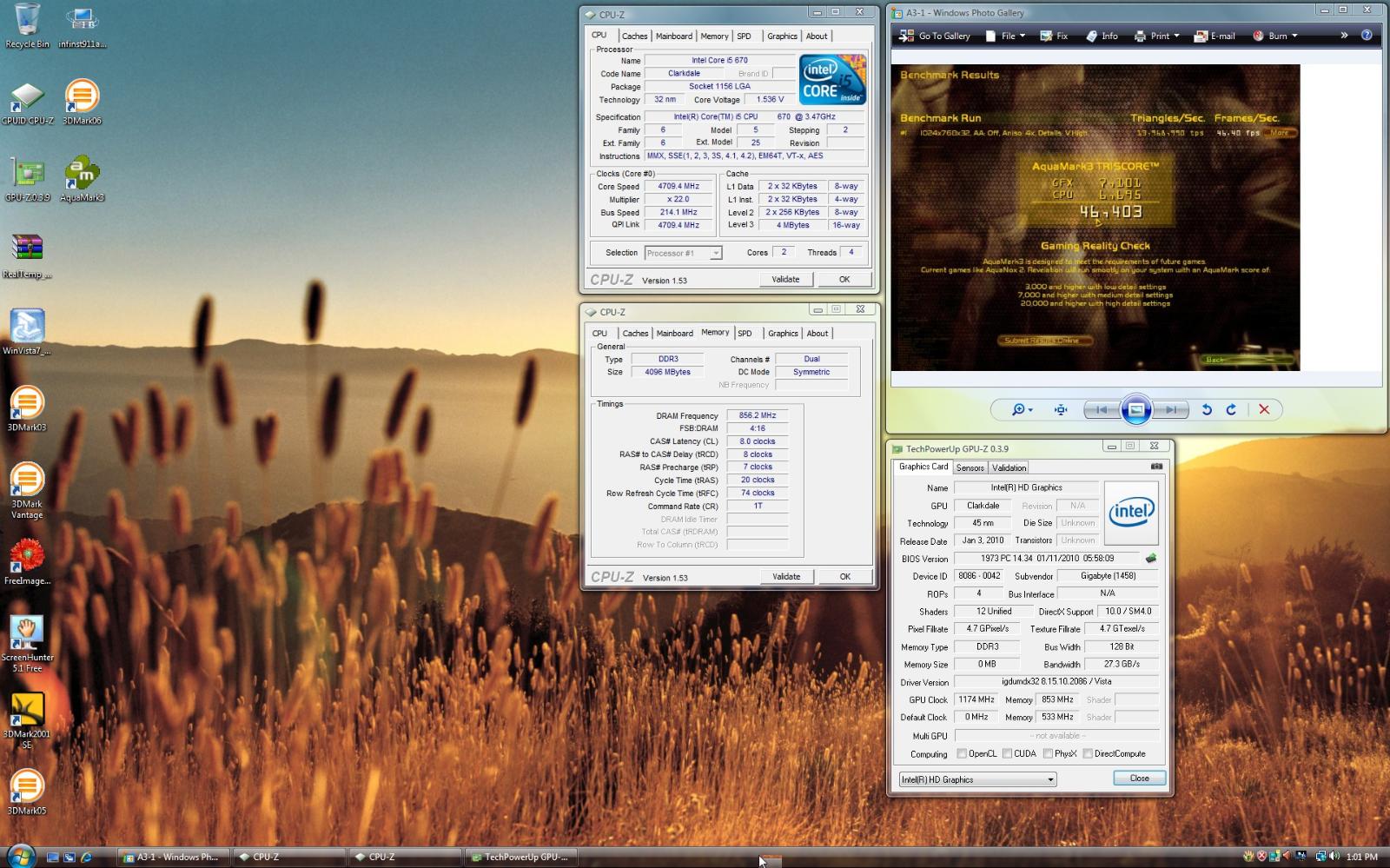The height and width of the screenshot is (868, 1390).
Task: Go to next photo in Photo Gallery
Action: pyautogui.click(x=1169, y=410)
